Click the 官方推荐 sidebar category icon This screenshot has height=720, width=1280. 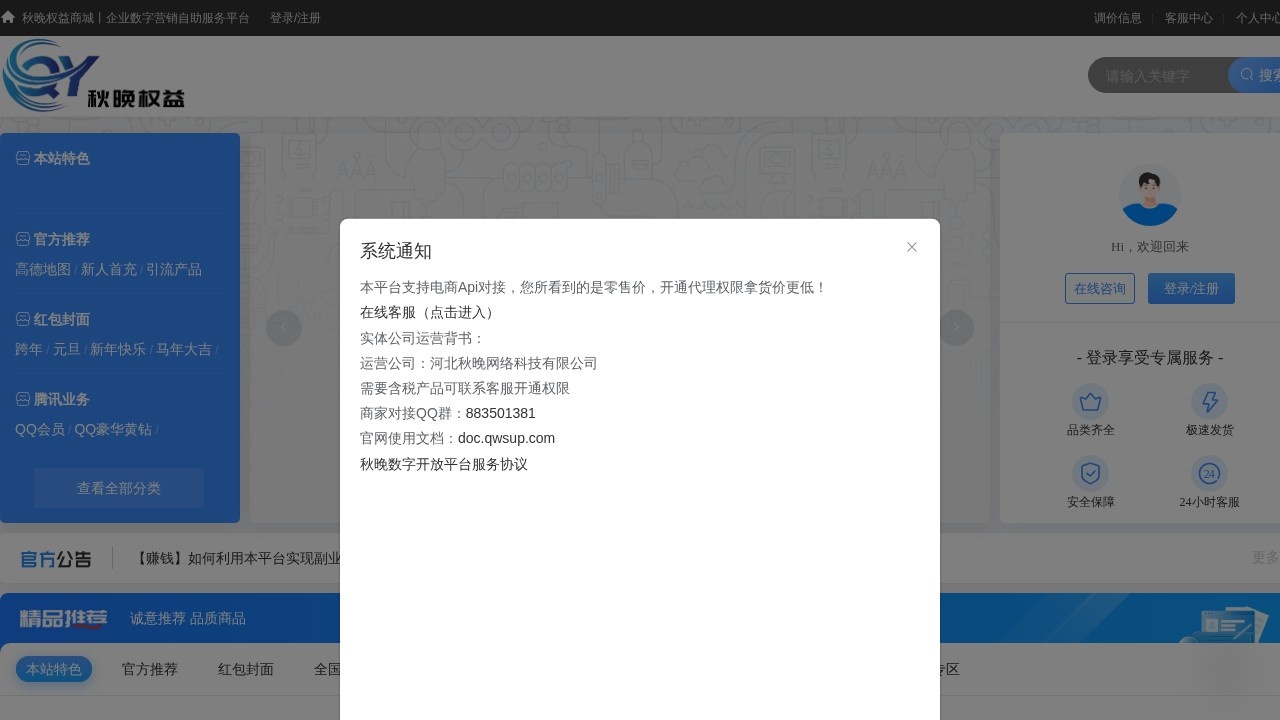tap(23, 239)
